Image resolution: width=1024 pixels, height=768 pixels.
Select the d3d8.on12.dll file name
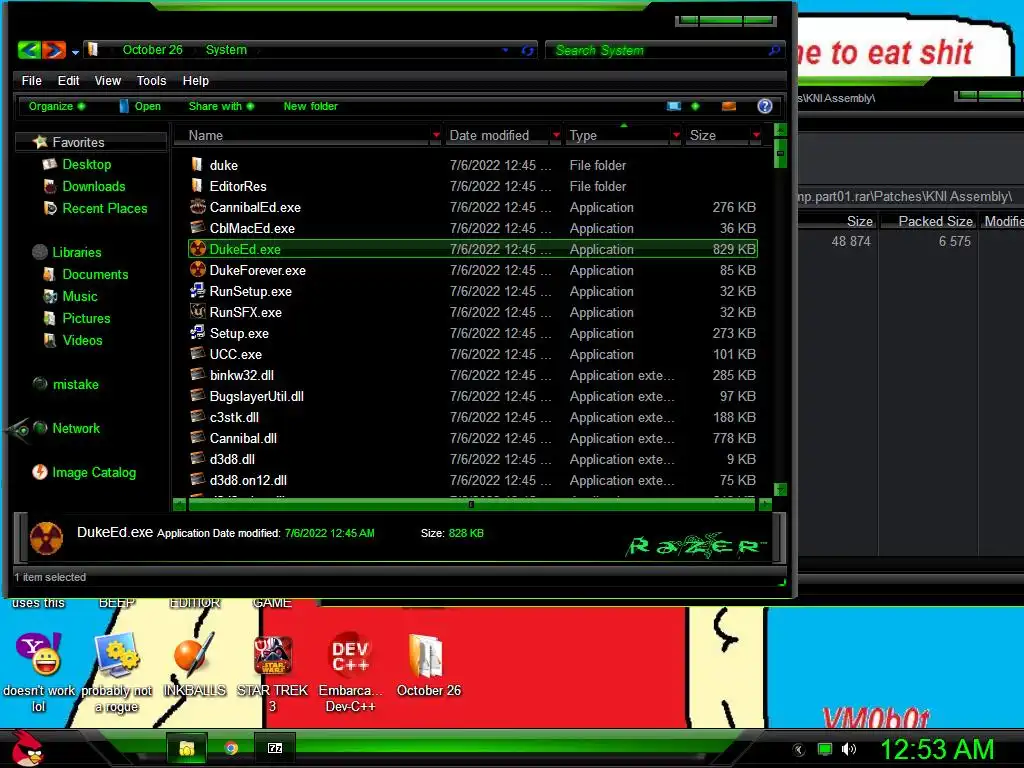point(248,480)
